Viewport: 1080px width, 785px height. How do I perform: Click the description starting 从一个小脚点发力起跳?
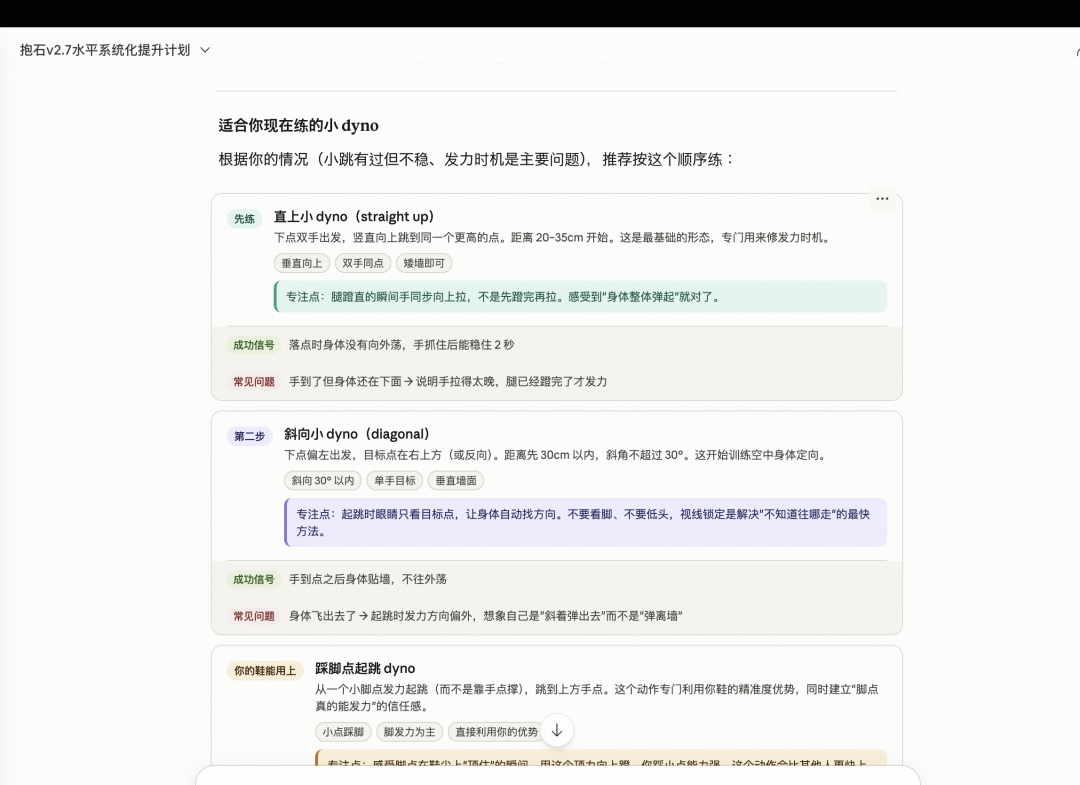click(596, 698)
